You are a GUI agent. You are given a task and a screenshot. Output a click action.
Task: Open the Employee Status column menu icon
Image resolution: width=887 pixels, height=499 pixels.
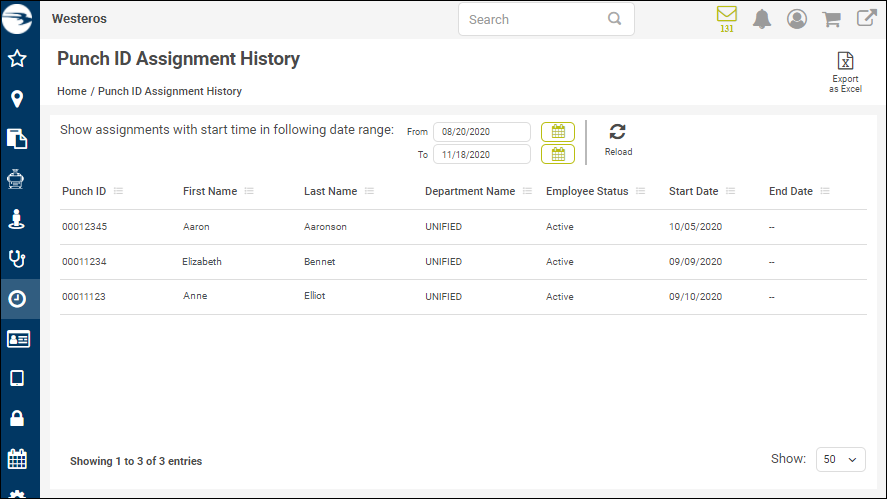click(x=640, y=191)
